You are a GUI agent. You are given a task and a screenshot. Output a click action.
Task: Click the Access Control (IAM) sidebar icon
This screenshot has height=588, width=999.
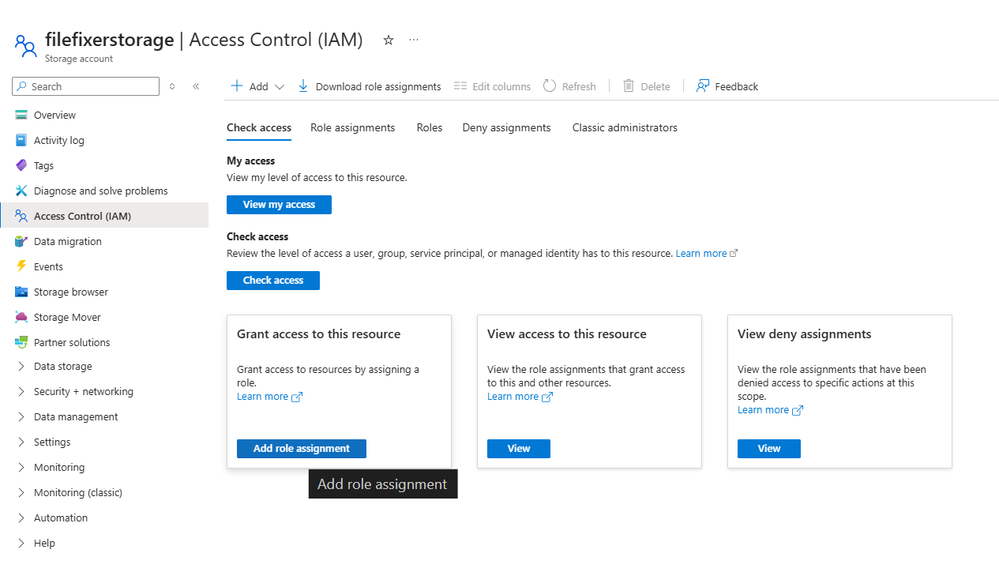[21, 216]
